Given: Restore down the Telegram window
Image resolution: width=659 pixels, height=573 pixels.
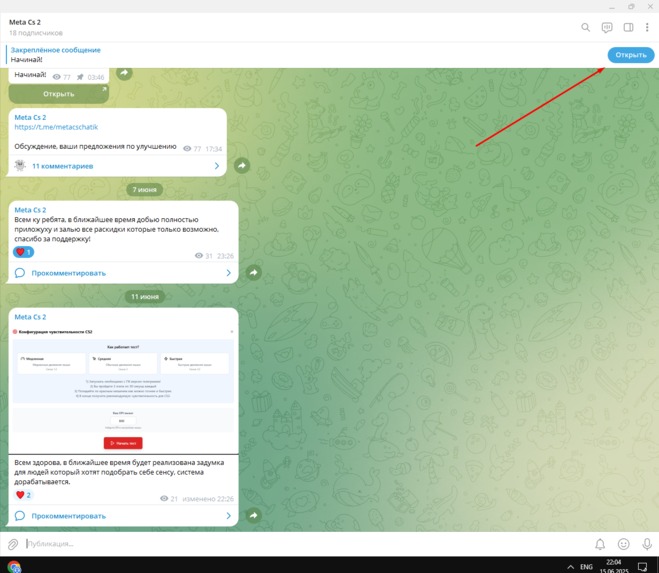Looking at the screenshot, I should [x=631, y=6].
